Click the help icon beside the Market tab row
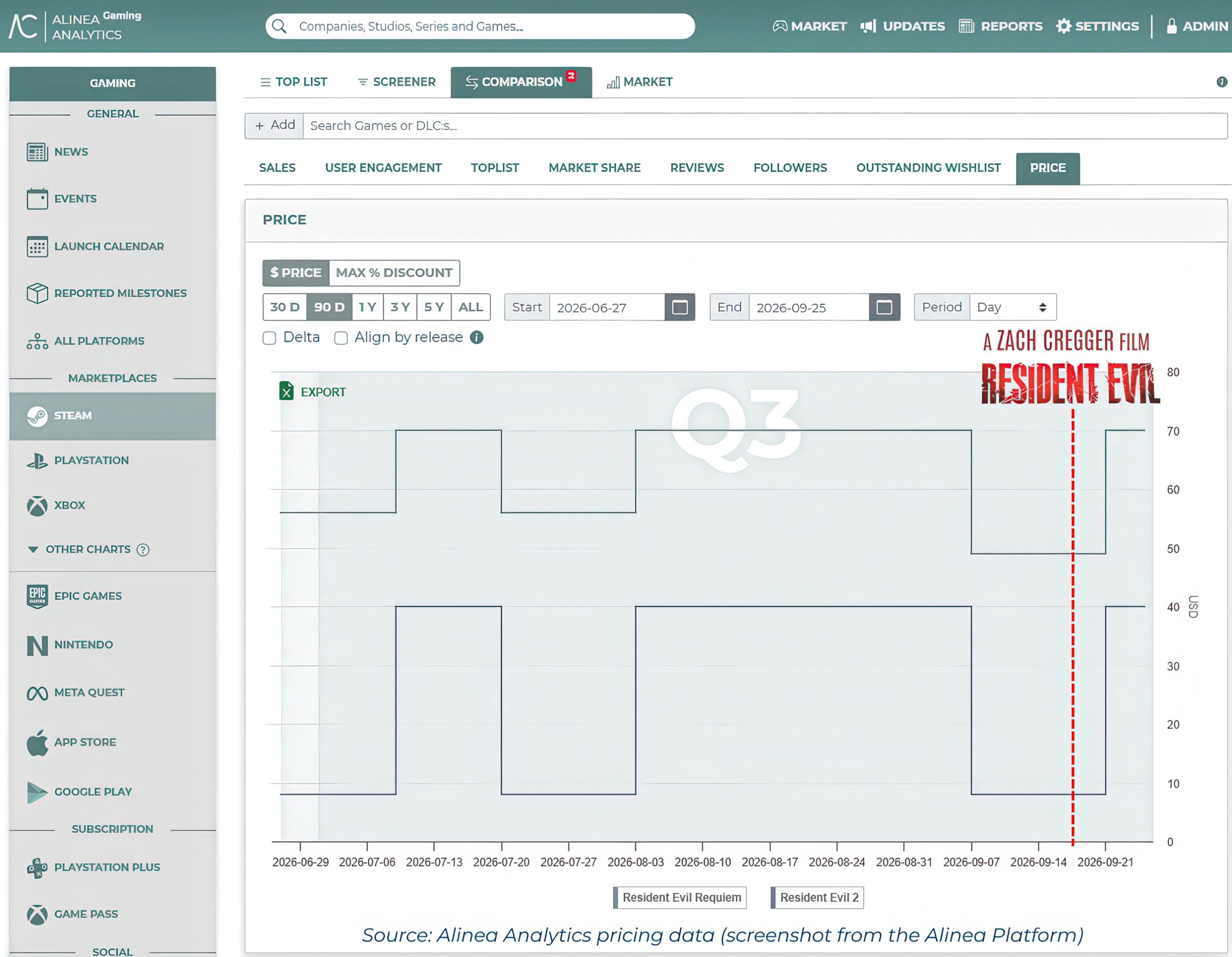The width and height of the screenshot is (1232, 957). (x=1222, y=82)
